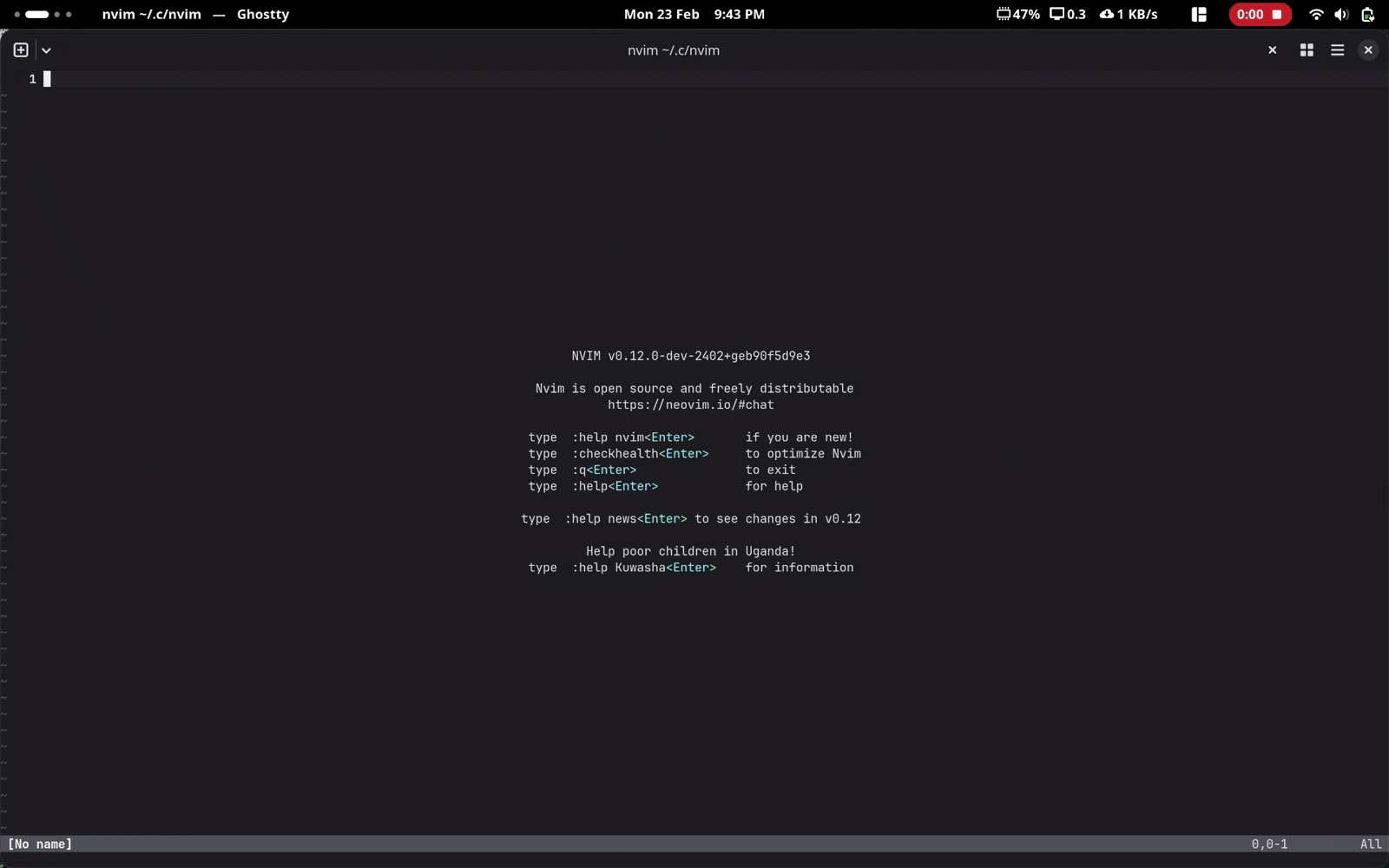
Task: Click the nvim ~/.c/nvim — Ghostty app title
Action: [x=195, y=15]
